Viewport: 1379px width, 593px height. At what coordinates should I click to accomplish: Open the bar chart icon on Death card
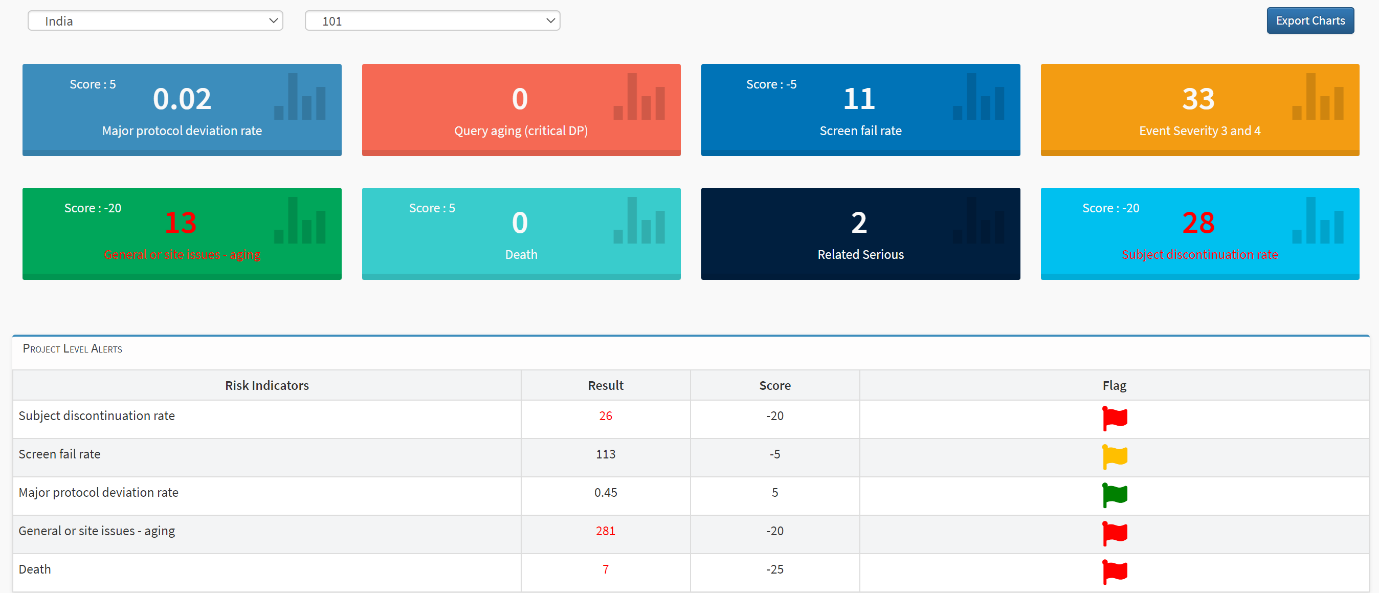641,222
